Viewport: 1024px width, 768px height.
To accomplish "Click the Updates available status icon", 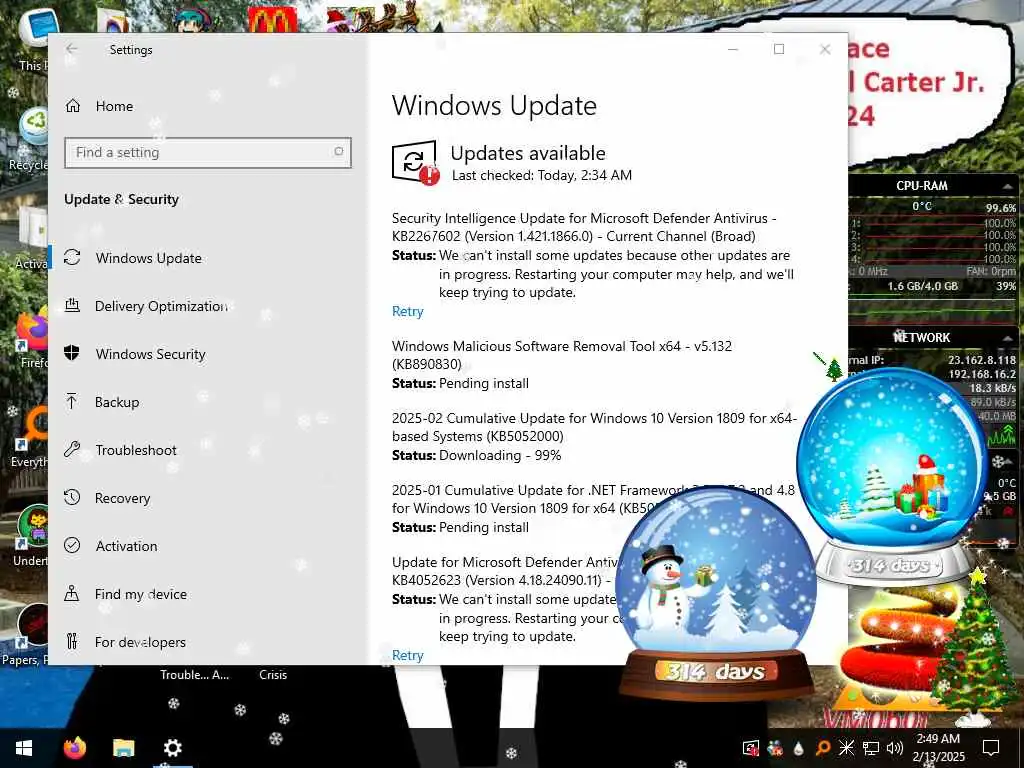I will [x=415, y=162].
